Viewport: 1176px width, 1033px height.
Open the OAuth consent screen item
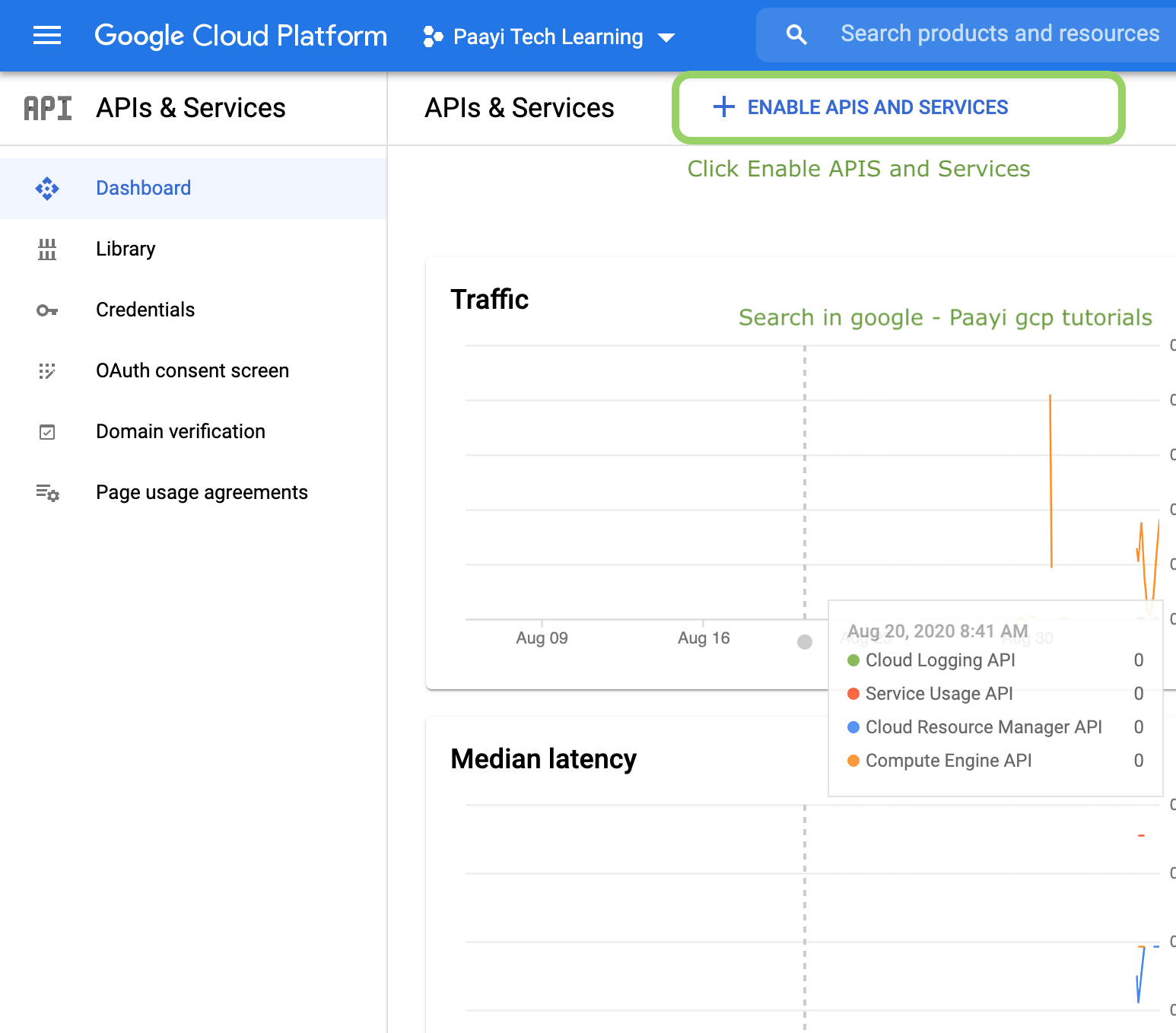click(193, 371)
